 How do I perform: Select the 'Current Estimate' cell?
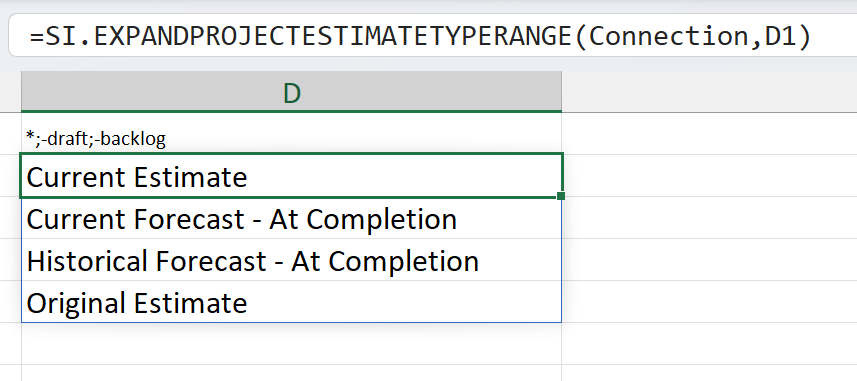[291, 175]
